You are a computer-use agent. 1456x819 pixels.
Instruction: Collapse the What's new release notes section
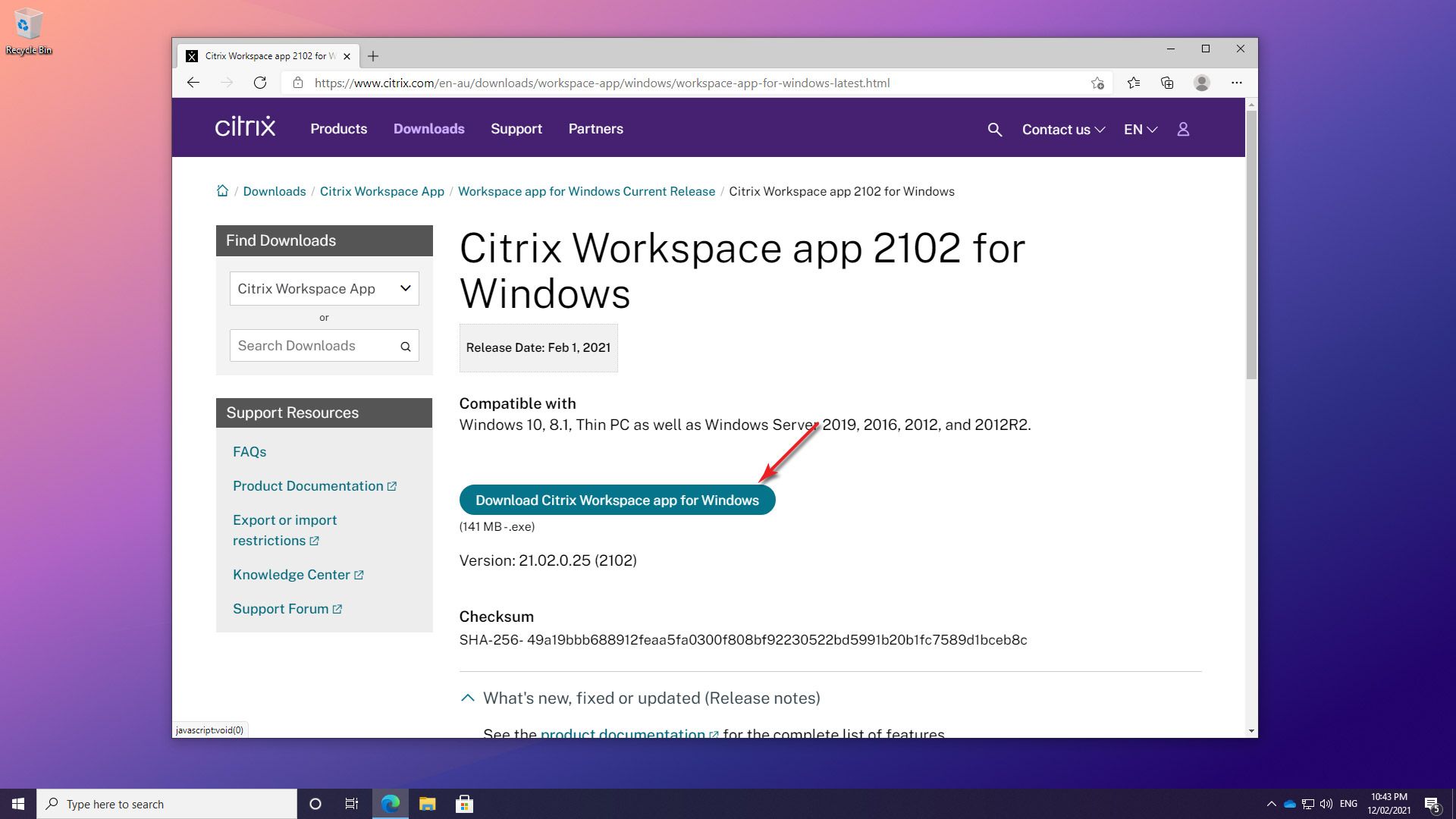click(x=468, y=698)
